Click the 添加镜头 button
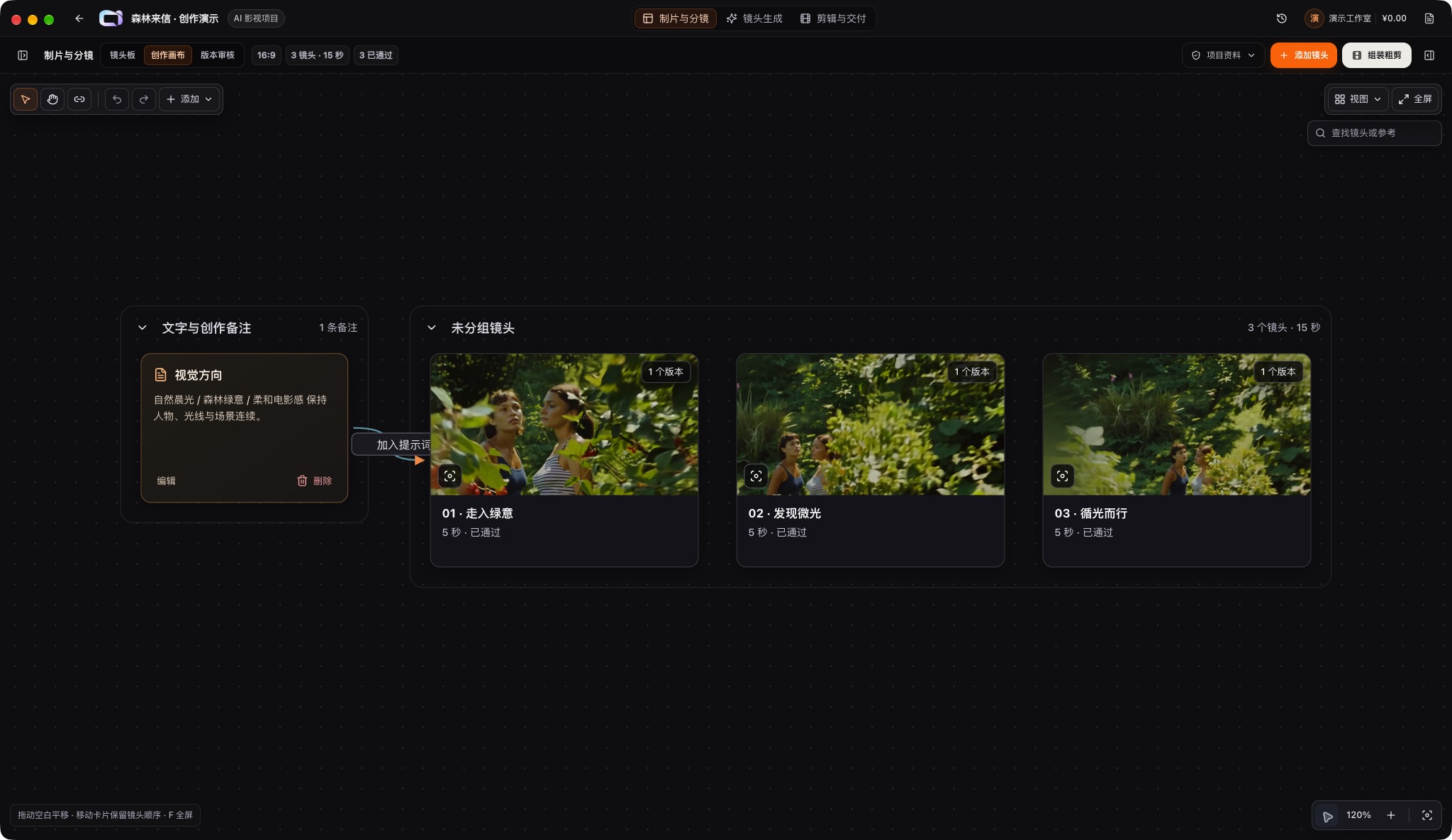Viewport: 1452px width, 840px height. coord(1304,55)
